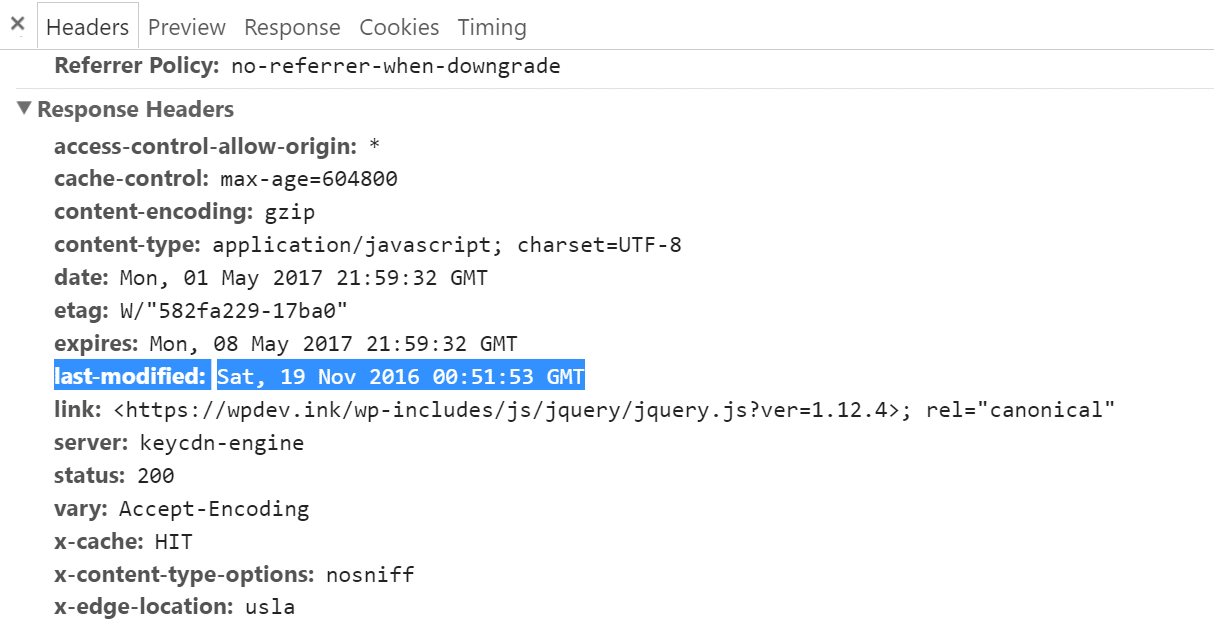
Task: Click the x-cache HIT value
Action: pyautogui.click(x=173, y=542)
